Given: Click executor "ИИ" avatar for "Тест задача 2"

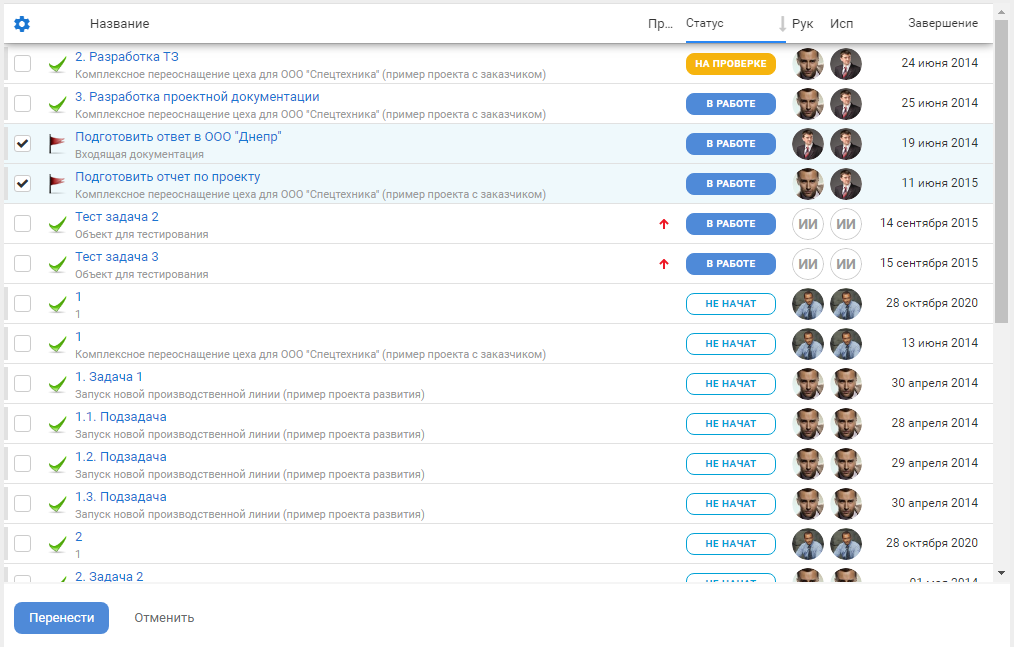Looking at the screenshot, I should [x=845, y=224].
